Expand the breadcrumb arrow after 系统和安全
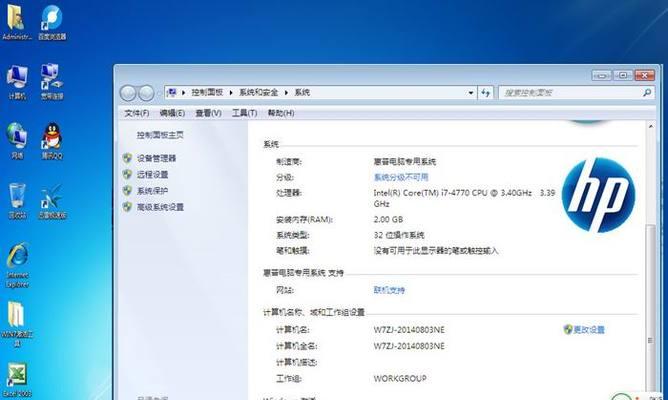Viewport: 668px width, 400px height. click(x=286, y=92)
